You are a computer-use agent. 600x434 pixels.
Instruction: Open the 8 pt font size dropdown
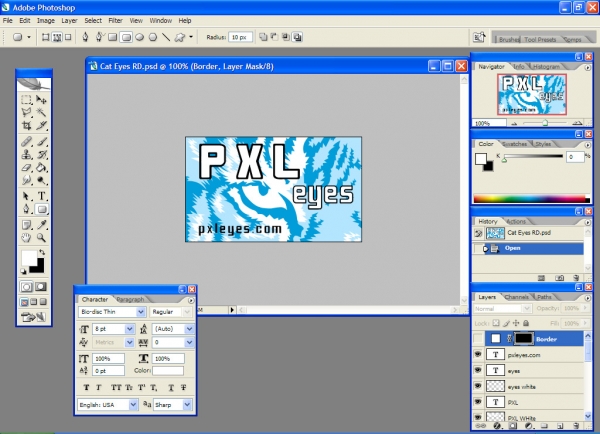(x=129, y=329)
